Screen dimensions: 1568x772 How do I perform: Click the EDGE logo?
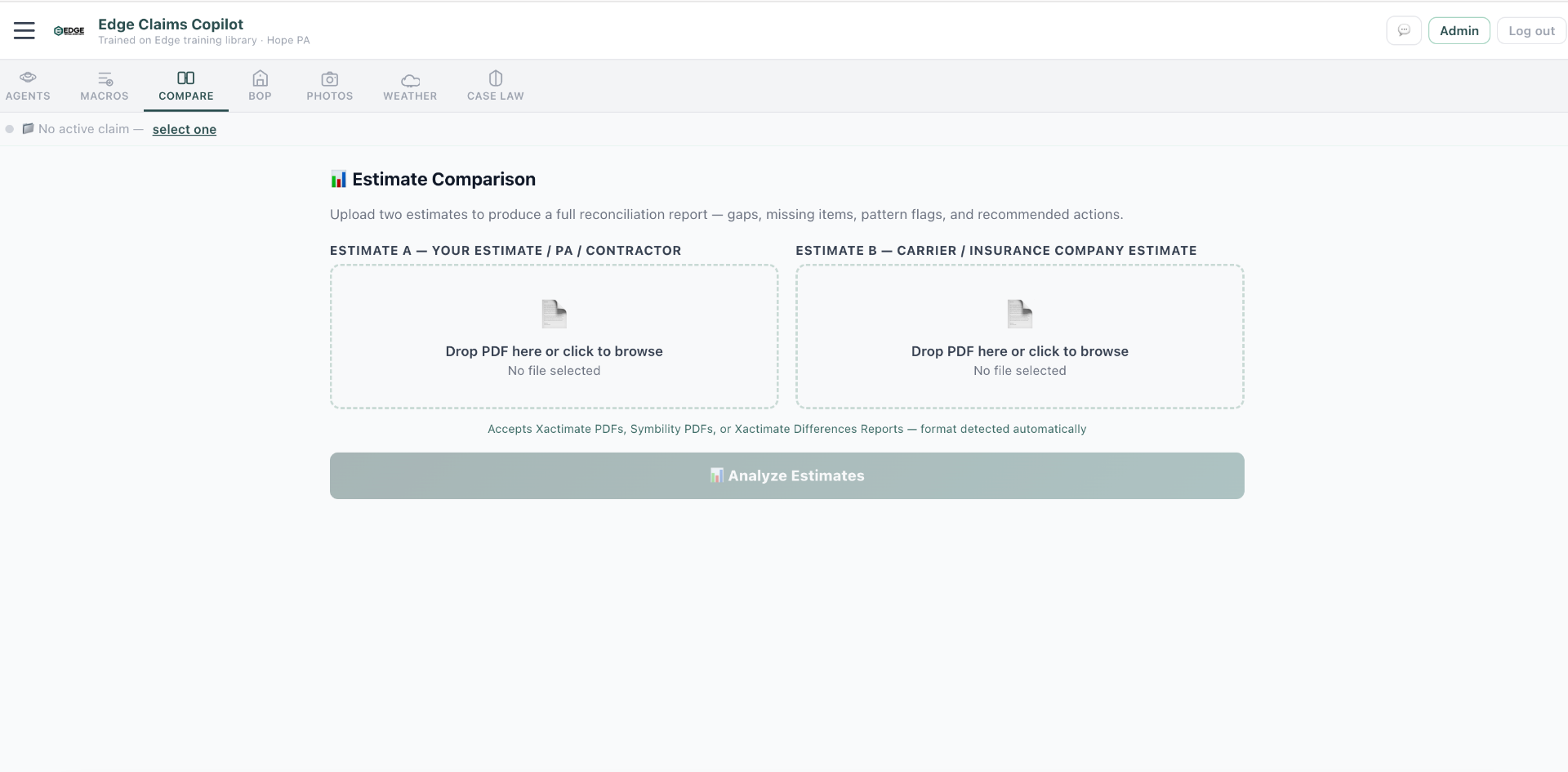click(x=69, y=30)
